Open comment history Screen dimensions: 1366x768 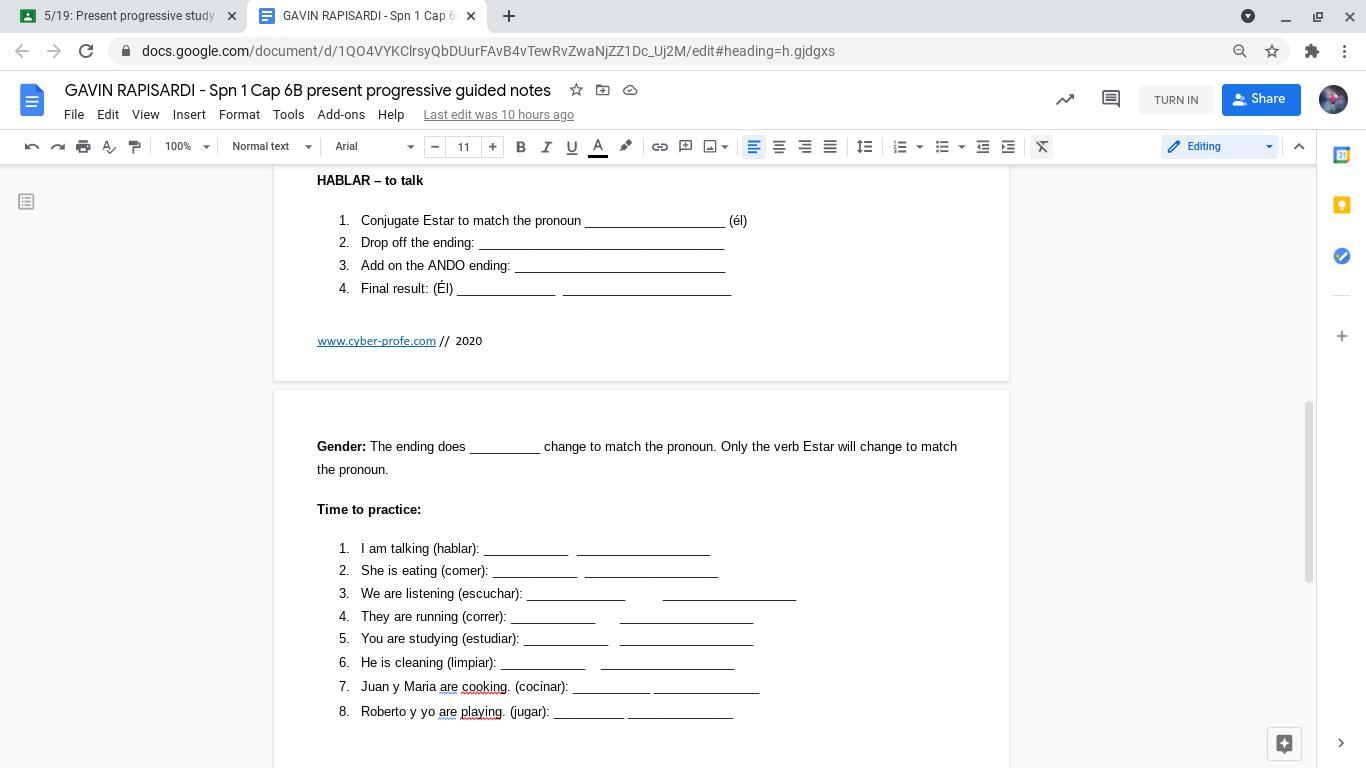[1111, 99]
